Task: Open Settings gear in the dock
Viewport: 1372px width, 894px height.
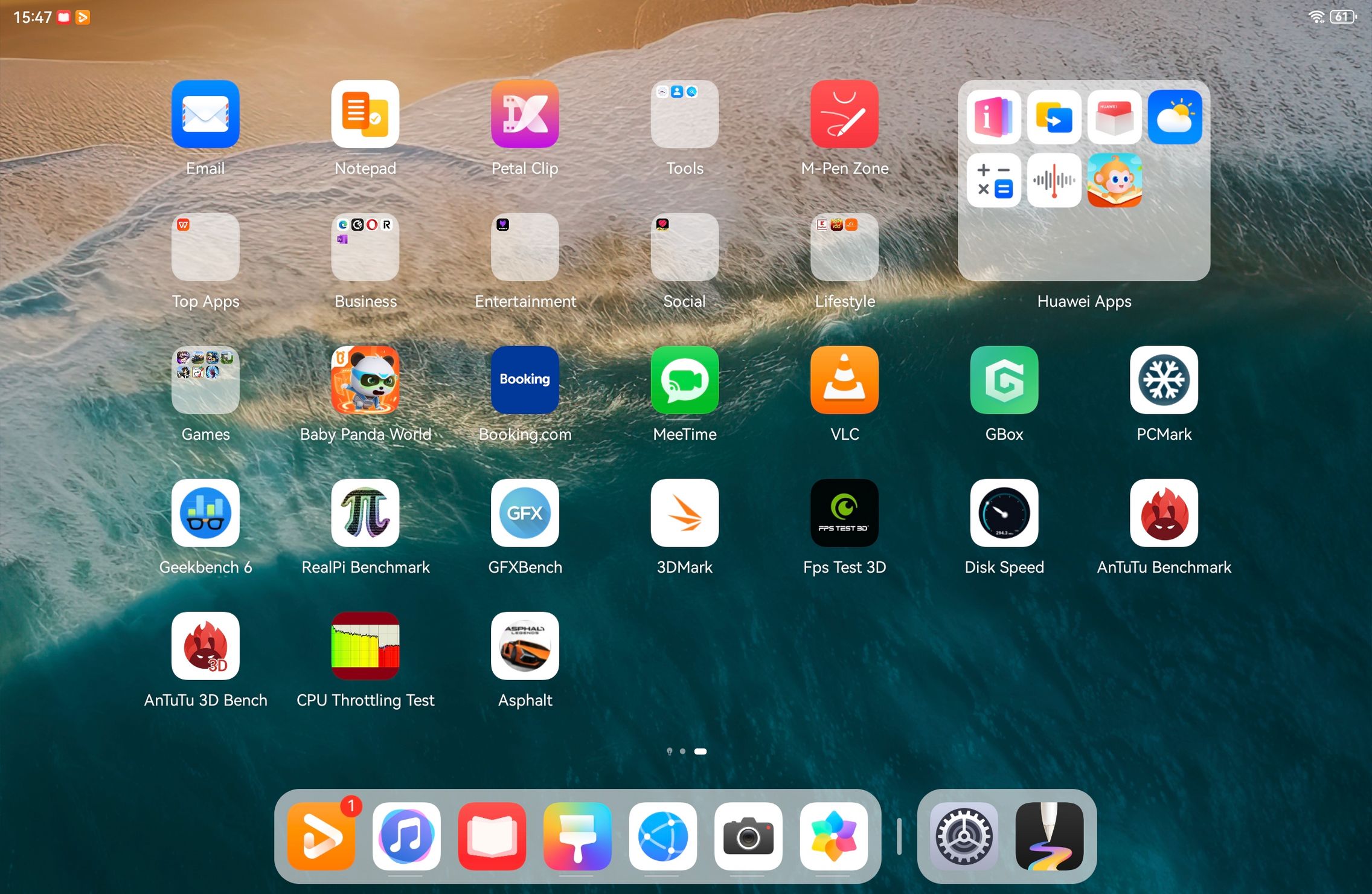Action: pos(964,837)
